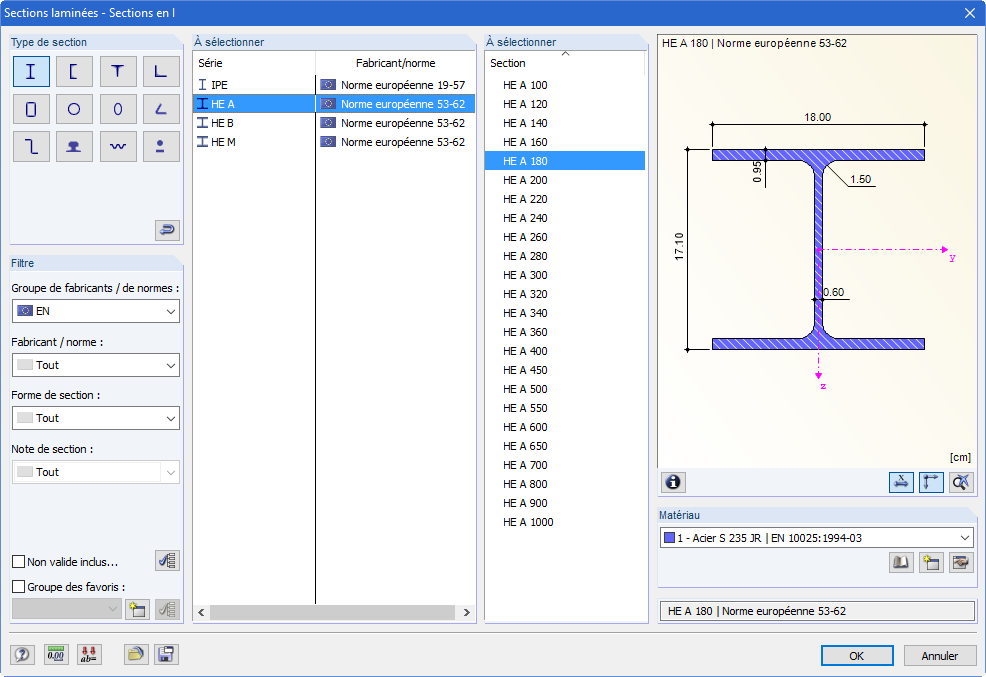
Task: Select the rail section type icon
Action: click(74, 146)
